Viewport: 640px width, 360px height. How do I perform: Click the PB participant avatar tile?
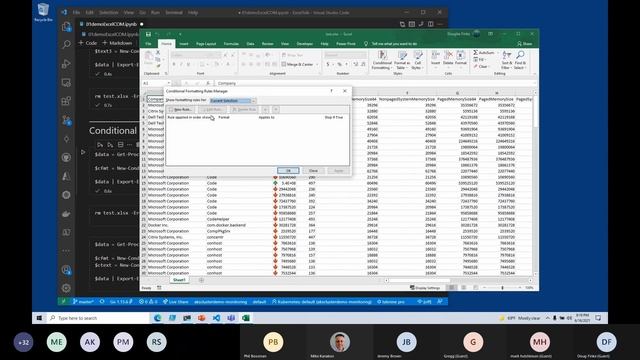coord(273,342)
